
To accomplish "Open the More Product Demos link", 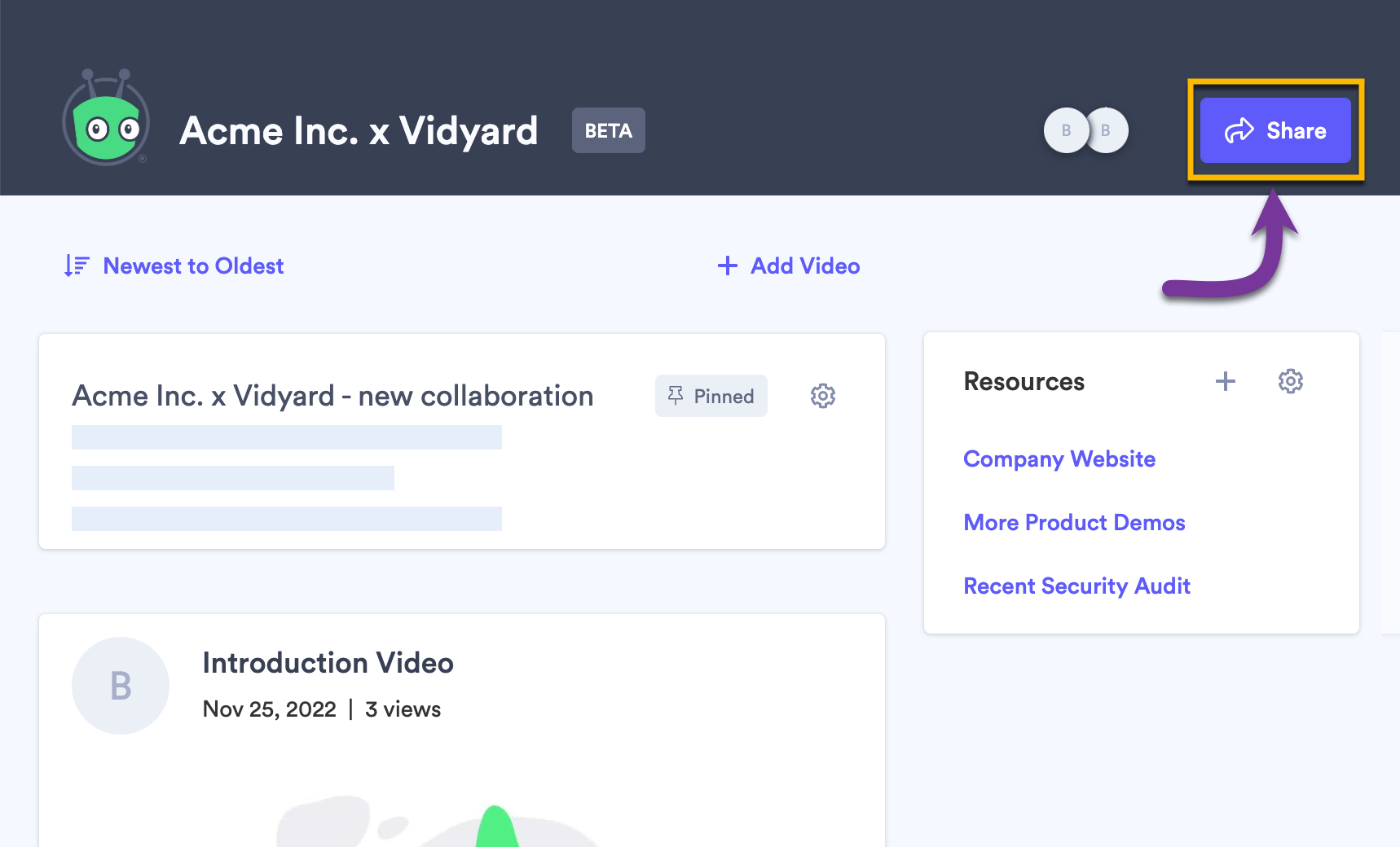I will coord(1074,523).
